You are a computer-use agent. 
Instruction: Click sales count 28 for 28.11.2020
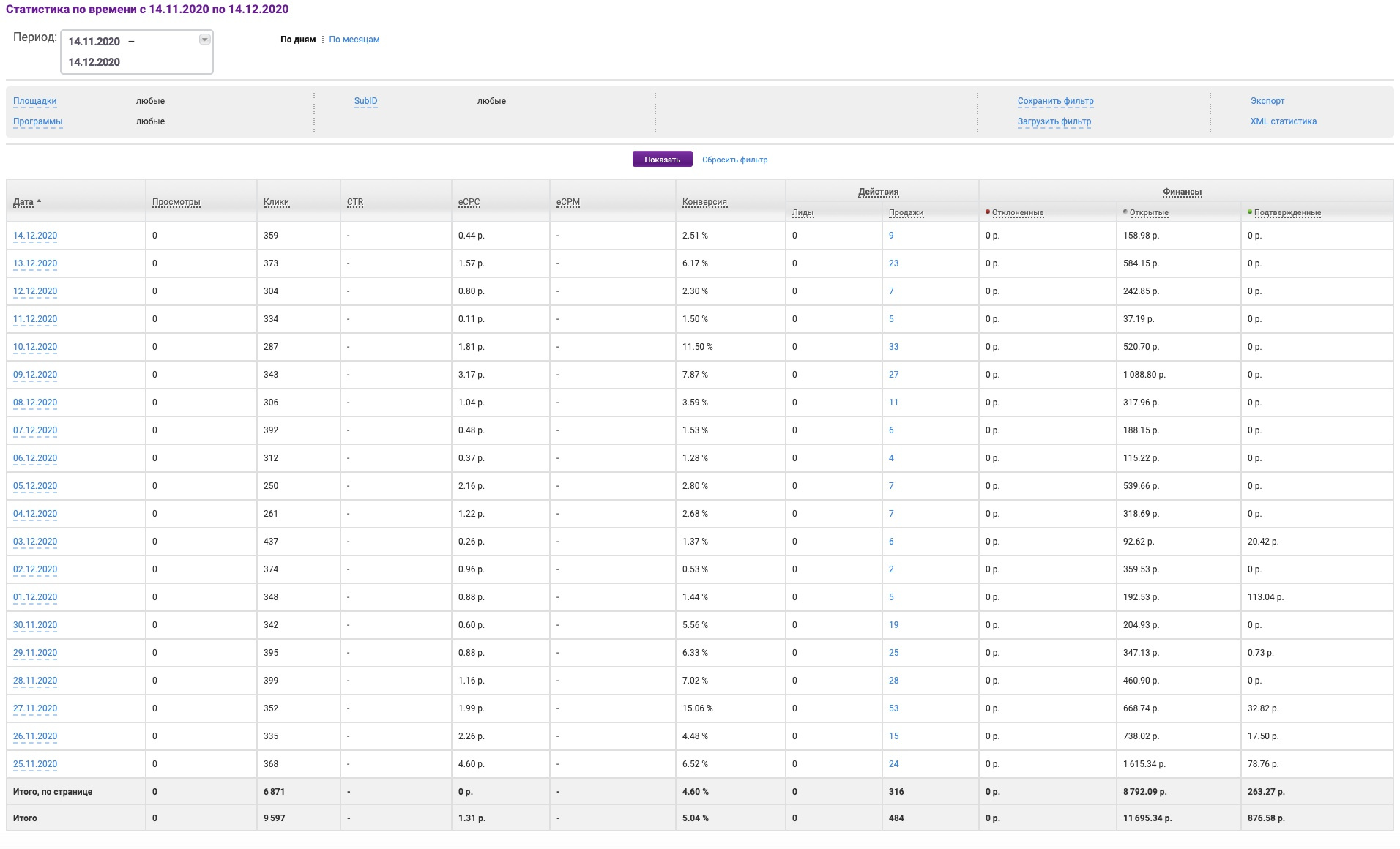coord(894,681)
